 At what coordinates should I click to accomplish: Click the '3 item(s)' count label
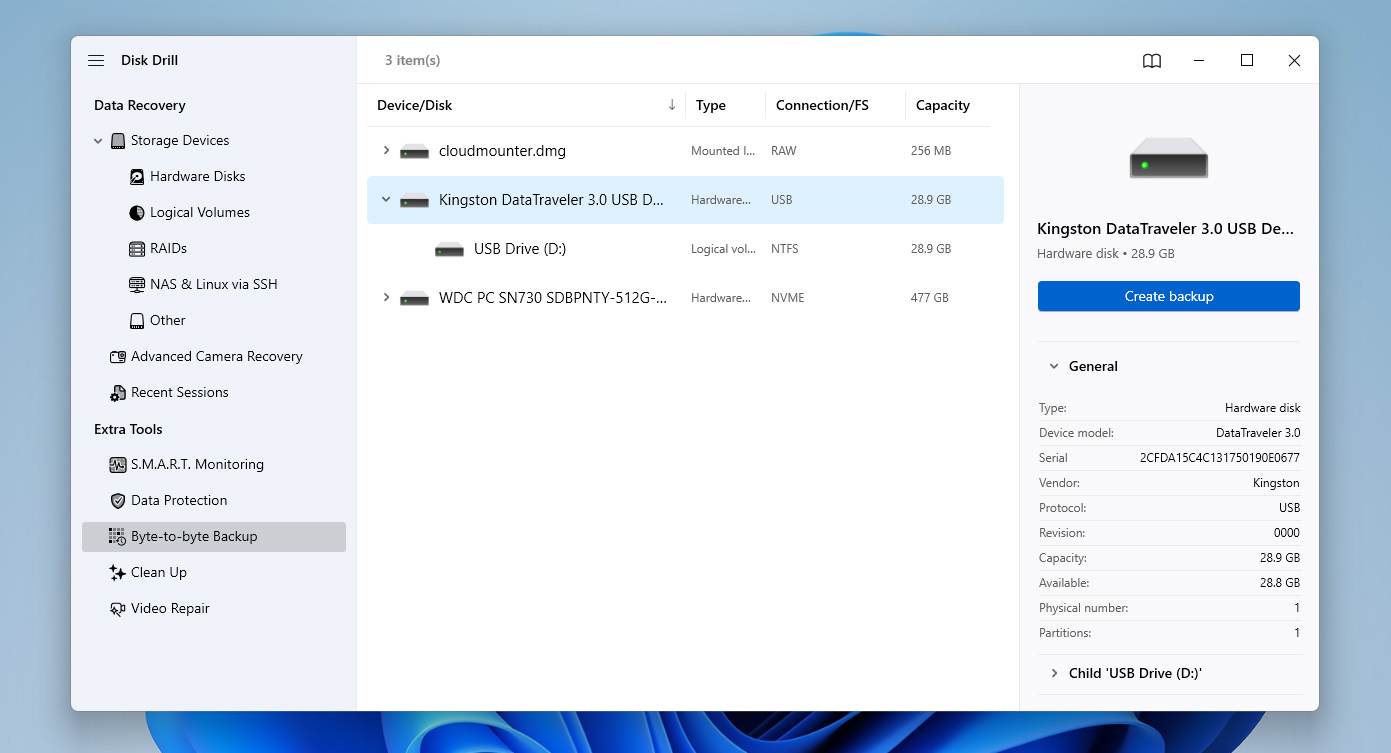pos(413,61)
